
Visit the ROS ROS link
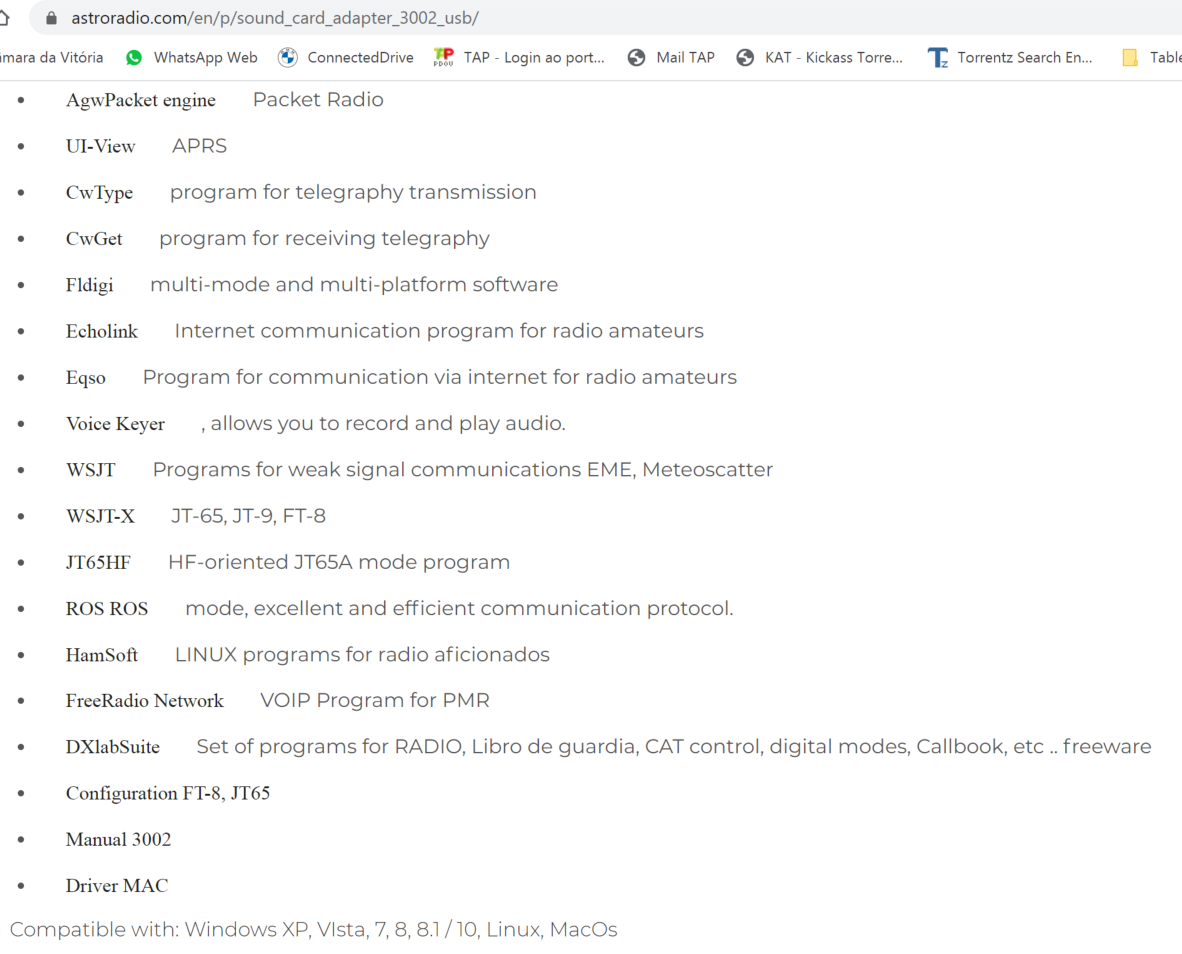tap(107, 609)
